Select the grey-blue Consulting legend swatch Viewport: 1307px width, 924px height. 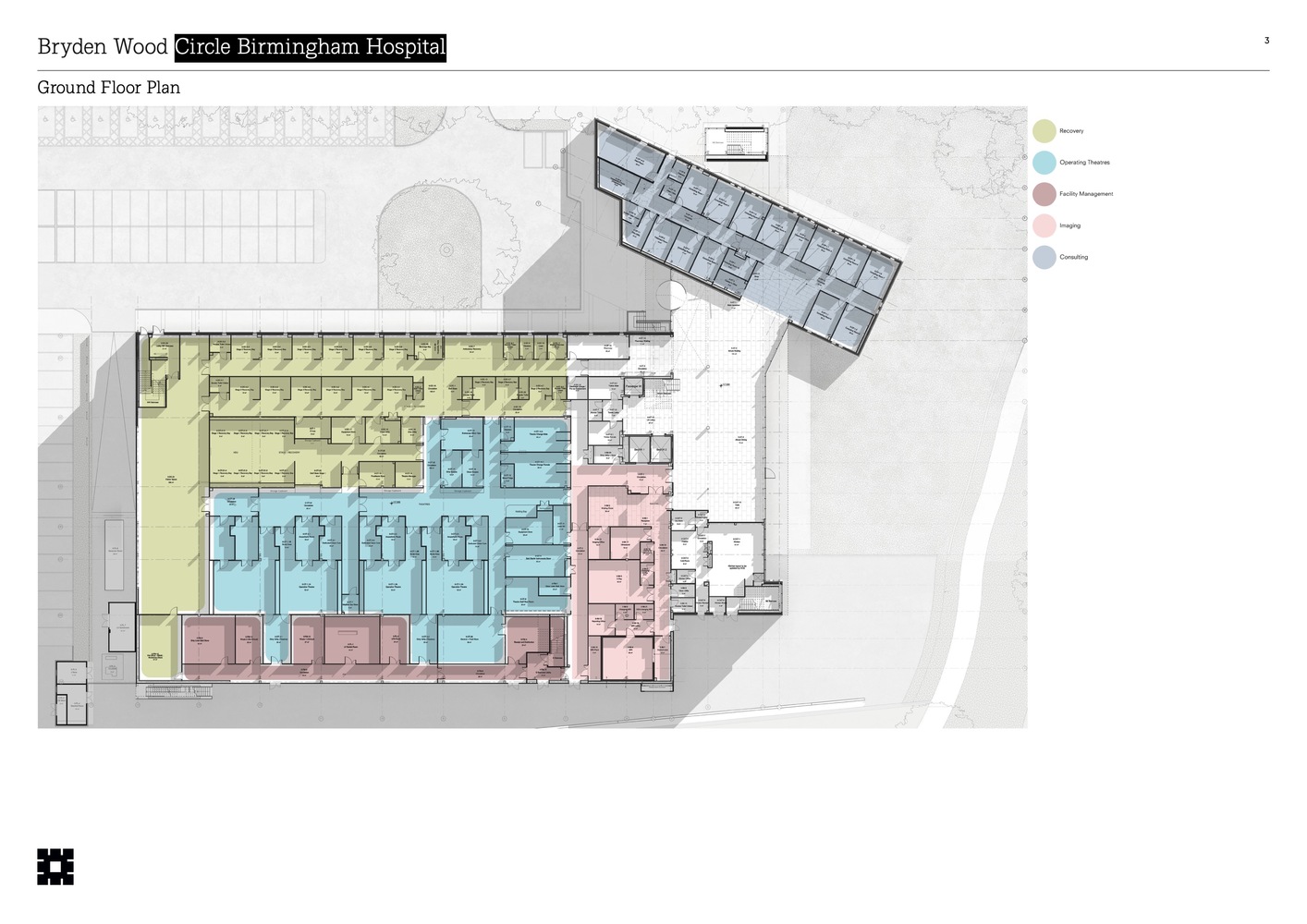[x=1044, y=257]
